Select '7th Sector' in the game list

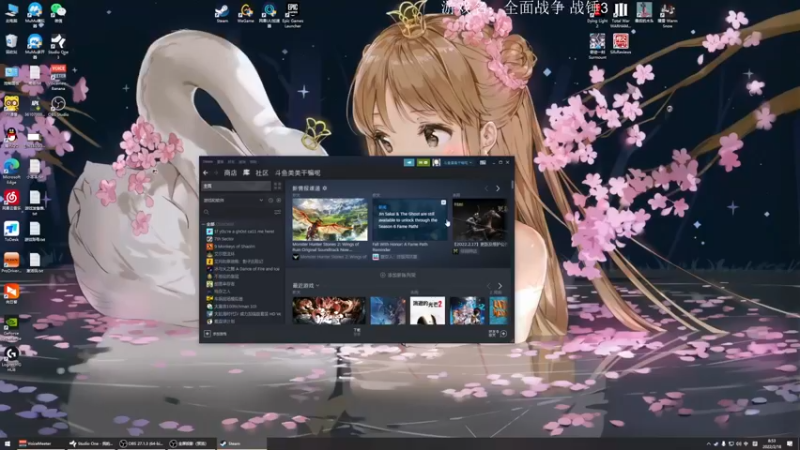coord(224,239)
